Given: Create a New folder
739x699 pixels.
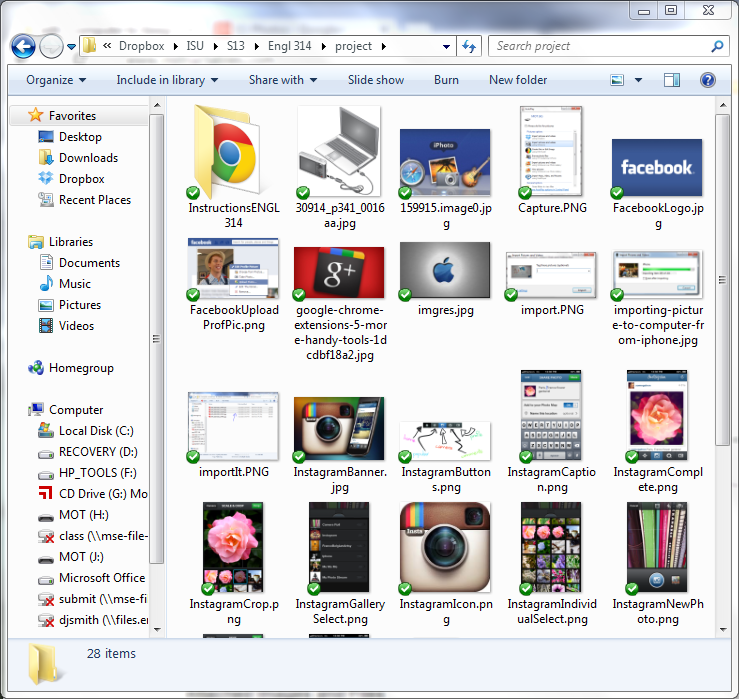Looking at the screenshot, I should click(518, 80).
